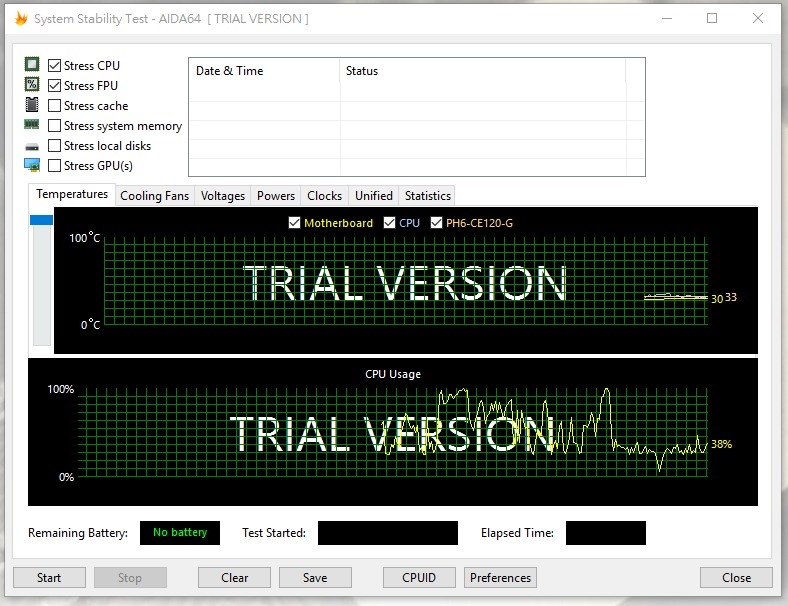Viewport: 788px width, 606px height.
Task: Click the AIDA64 flame icon in title bar
Action: (21, 19)
